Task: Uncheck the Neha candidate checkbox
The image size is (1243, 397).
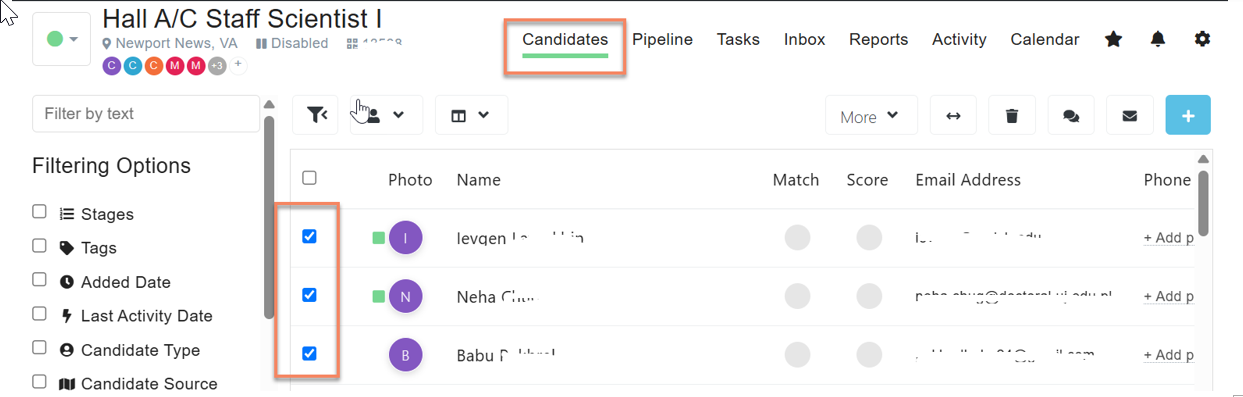Action: (309, 295)
